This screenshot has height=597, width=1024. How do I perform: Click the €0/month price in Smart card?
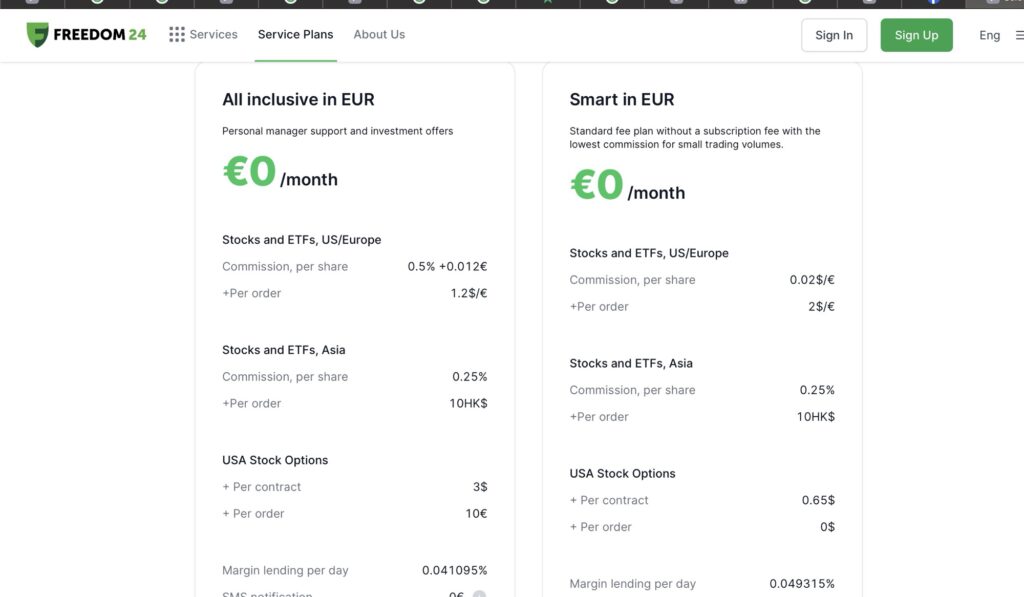tap(628, 185)
